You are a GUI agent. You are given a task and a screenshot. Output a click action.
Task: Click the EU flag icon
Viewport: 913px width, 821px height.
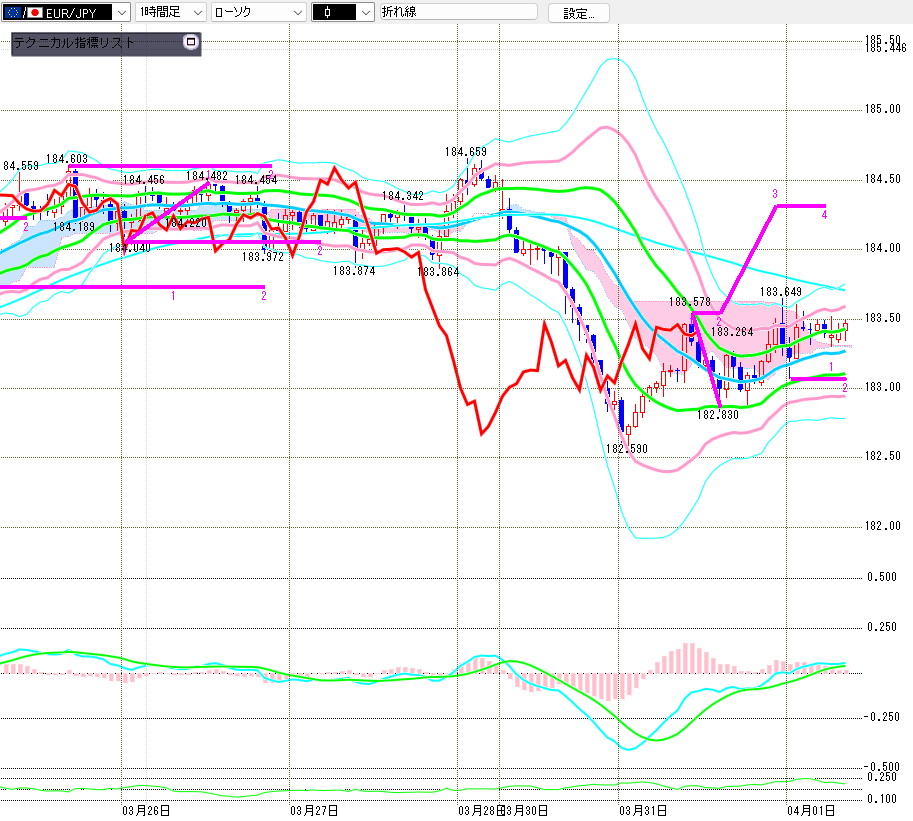tap(12, 12)
